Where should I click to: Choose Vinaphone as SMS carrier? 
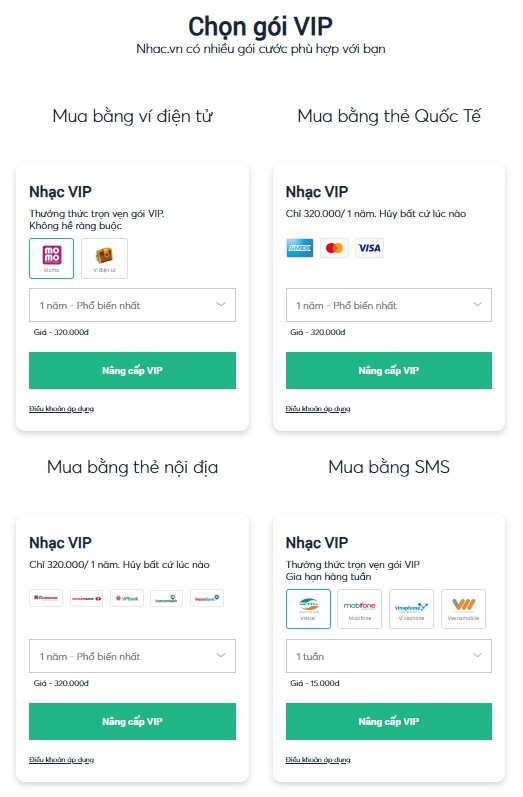pyautogui.click(x=411, y=609)
